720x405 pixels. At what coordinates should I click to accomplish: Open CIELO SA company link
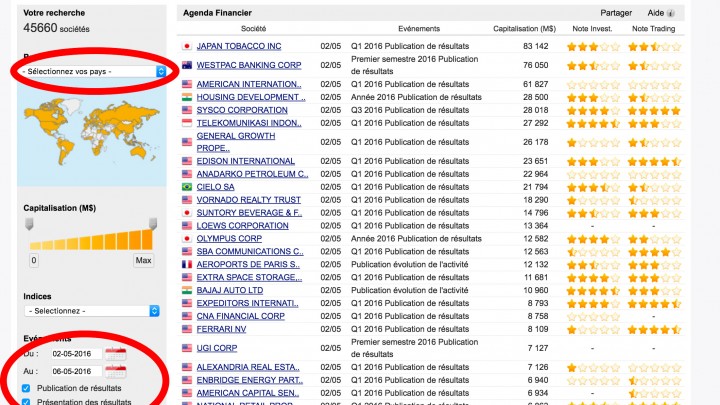pyautogui.click(x=215, y=187)
